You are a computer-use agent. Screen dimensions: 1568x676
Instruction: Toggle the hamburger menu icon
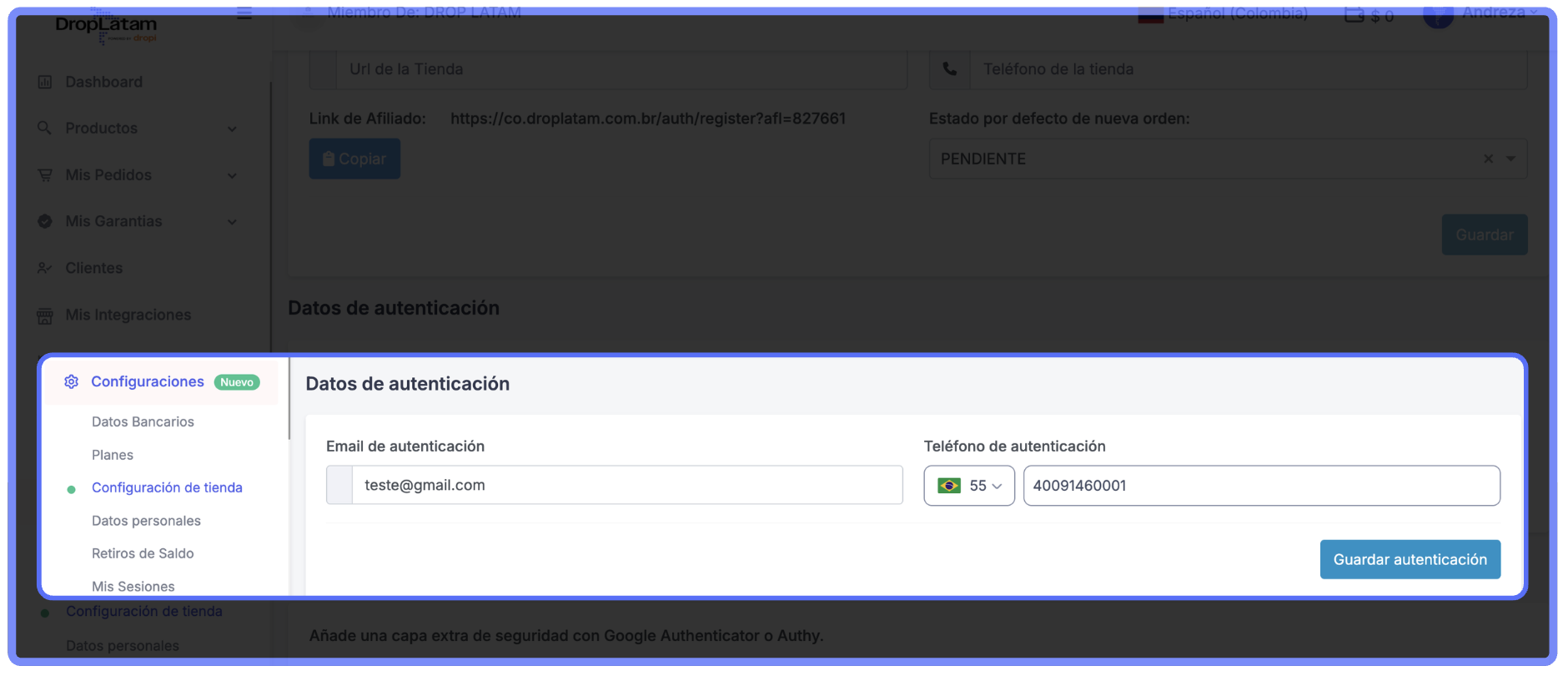(244, 13)
